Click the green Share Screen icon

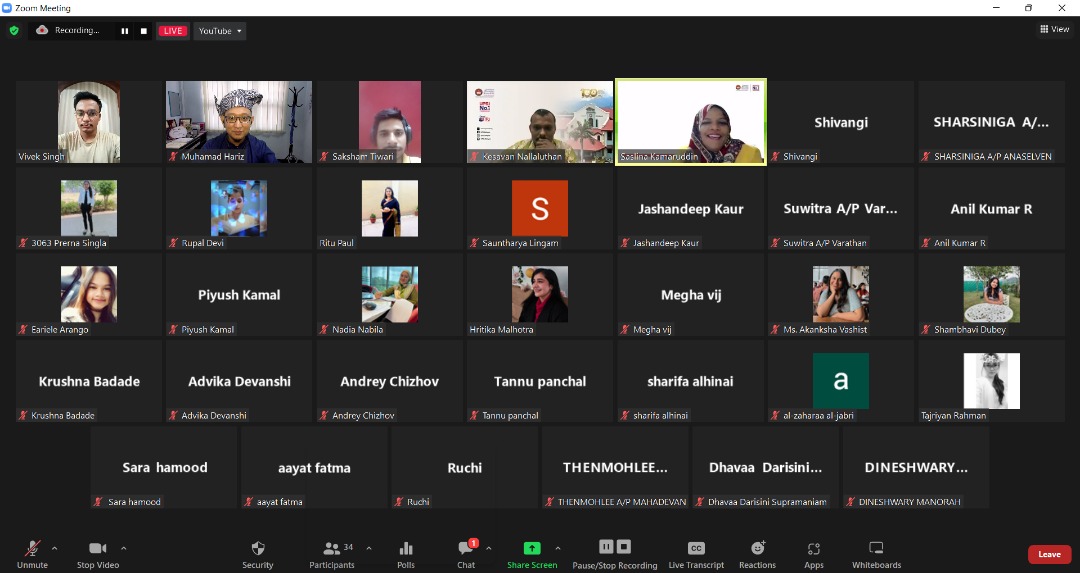(x=532, y=549)
